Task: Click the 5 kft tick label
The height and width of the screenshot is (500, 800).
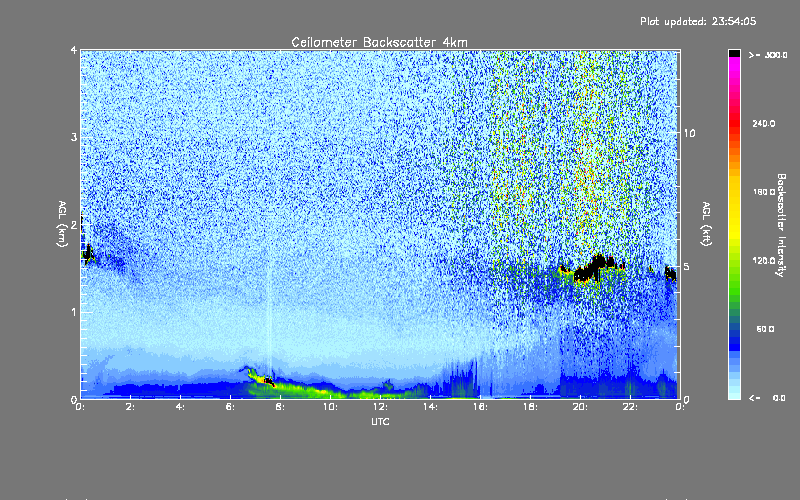Action: (x=686, y=266)
